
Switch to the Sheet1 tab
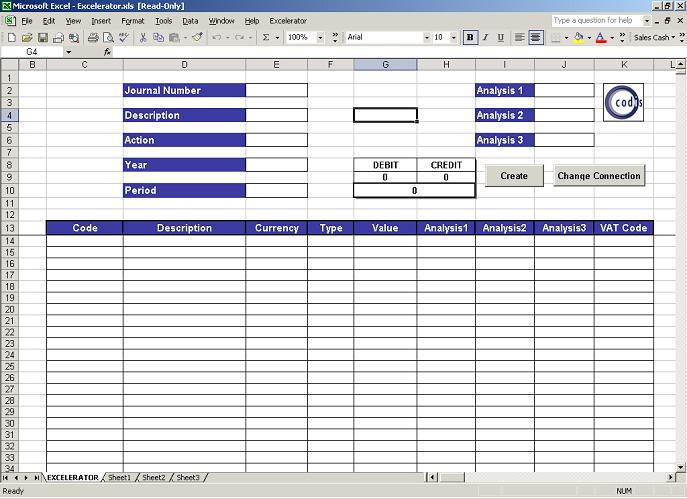coord(119,478)
